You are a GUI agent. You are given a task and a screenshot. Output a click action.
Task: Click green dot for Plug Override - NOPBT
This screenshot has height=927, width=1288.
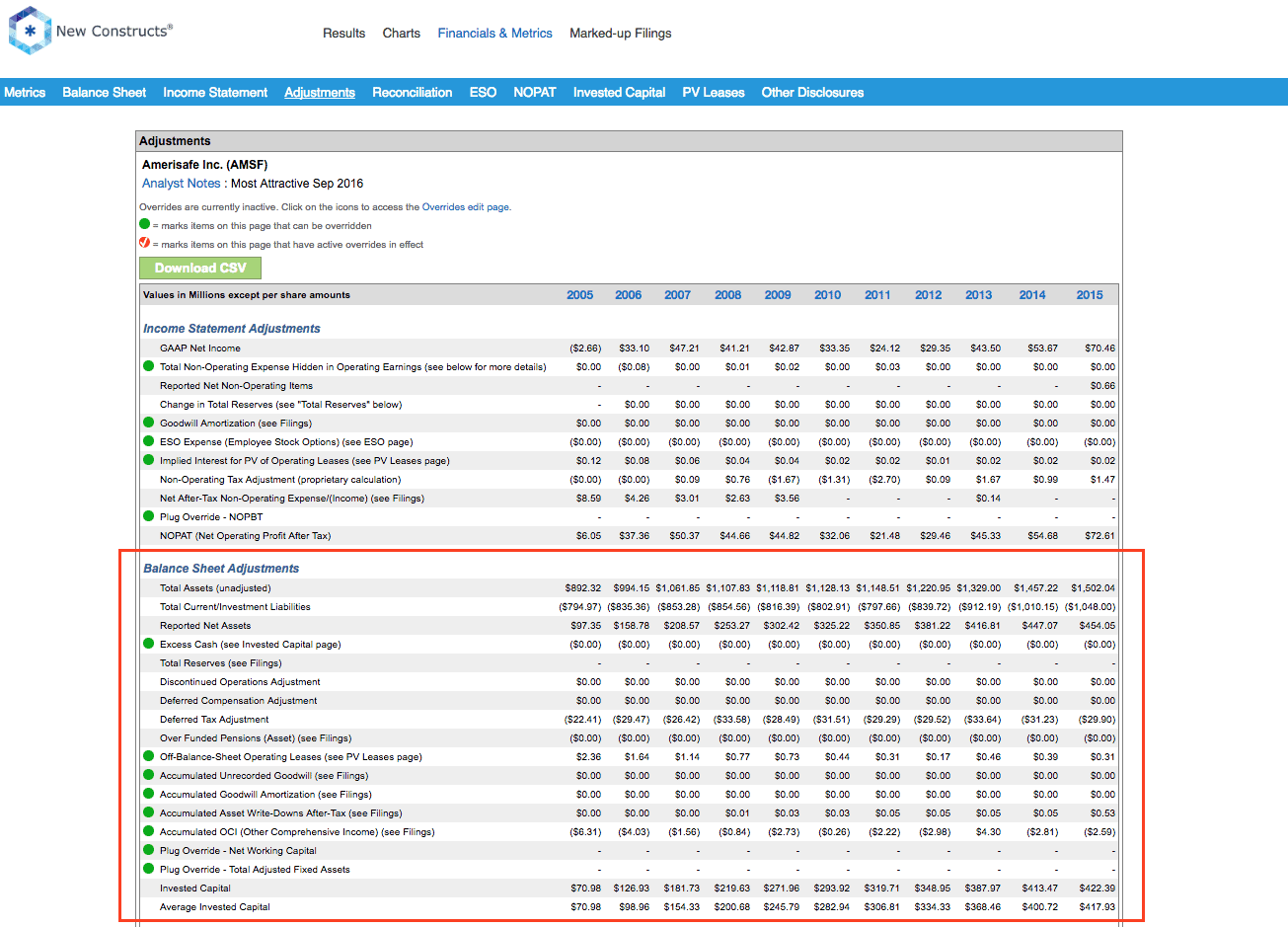[x=149, y=516]
